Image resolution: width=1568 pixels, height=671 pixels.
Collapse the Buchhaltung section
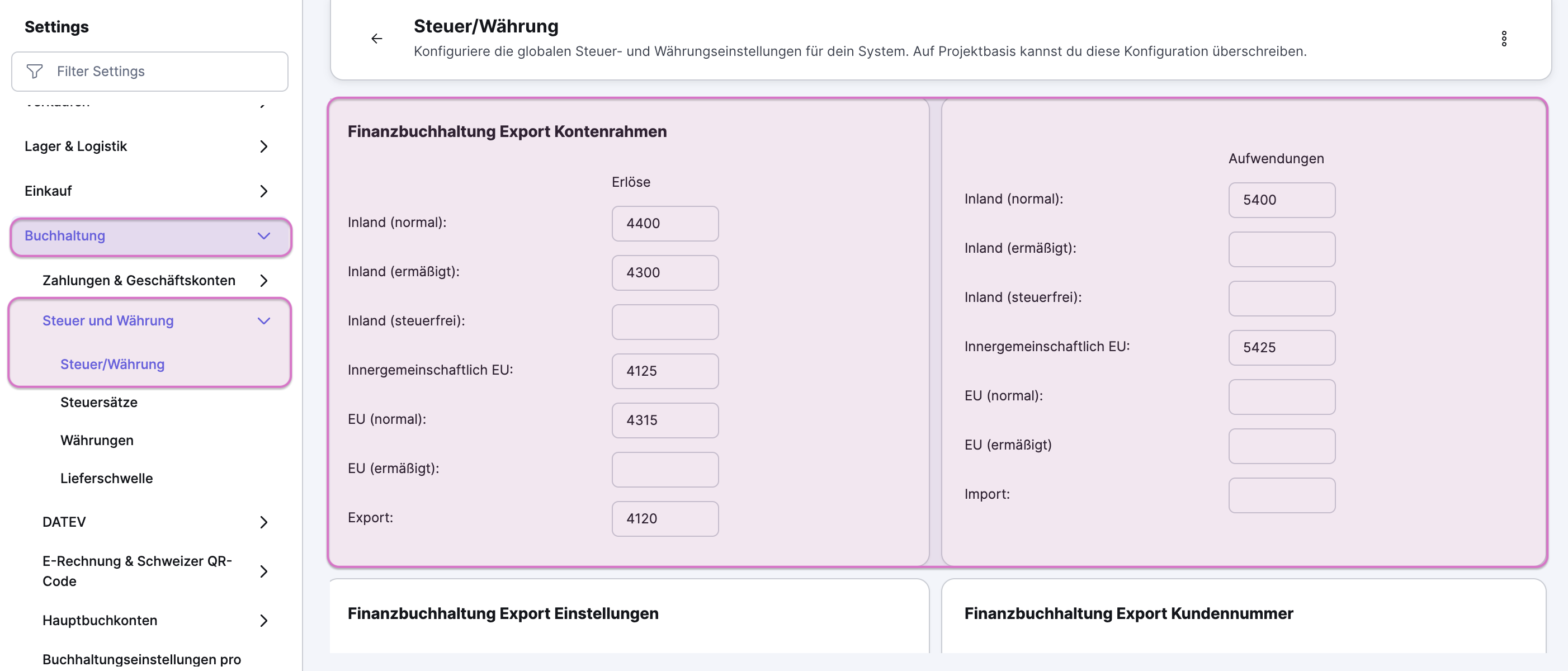pyautogui.click(x=263, y=237)
